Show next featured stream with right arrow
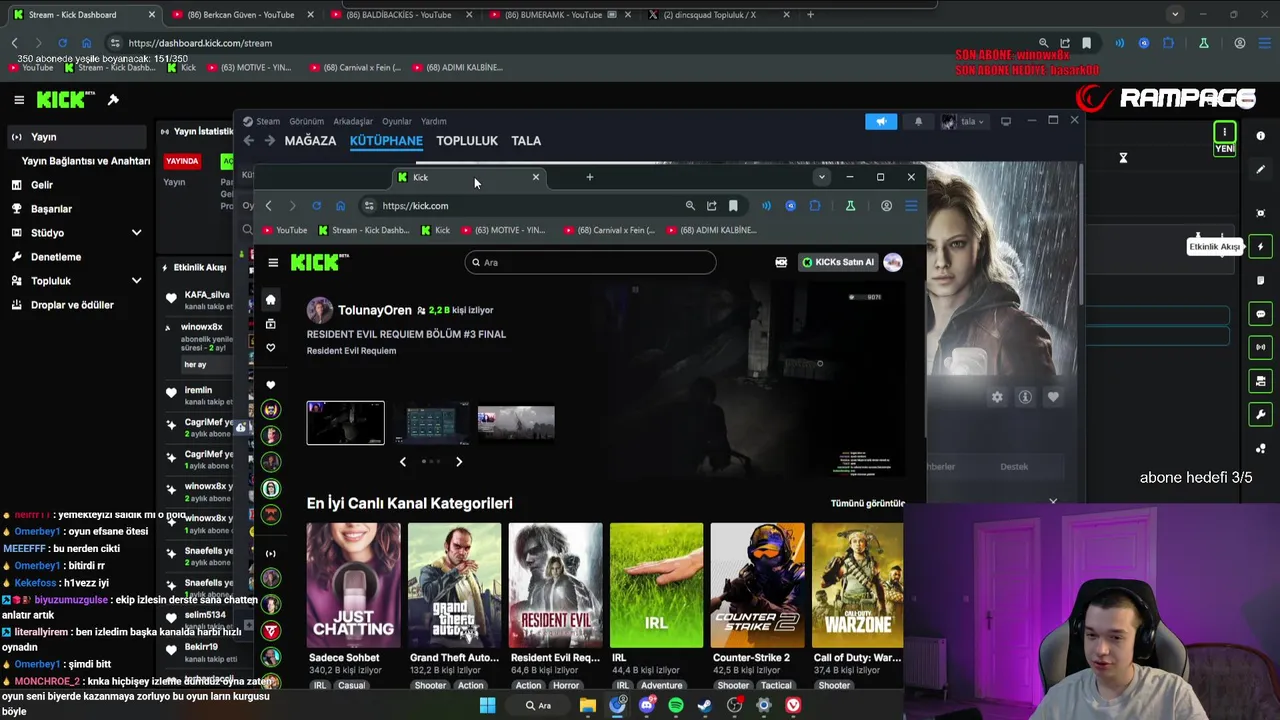 coord(459,461)
